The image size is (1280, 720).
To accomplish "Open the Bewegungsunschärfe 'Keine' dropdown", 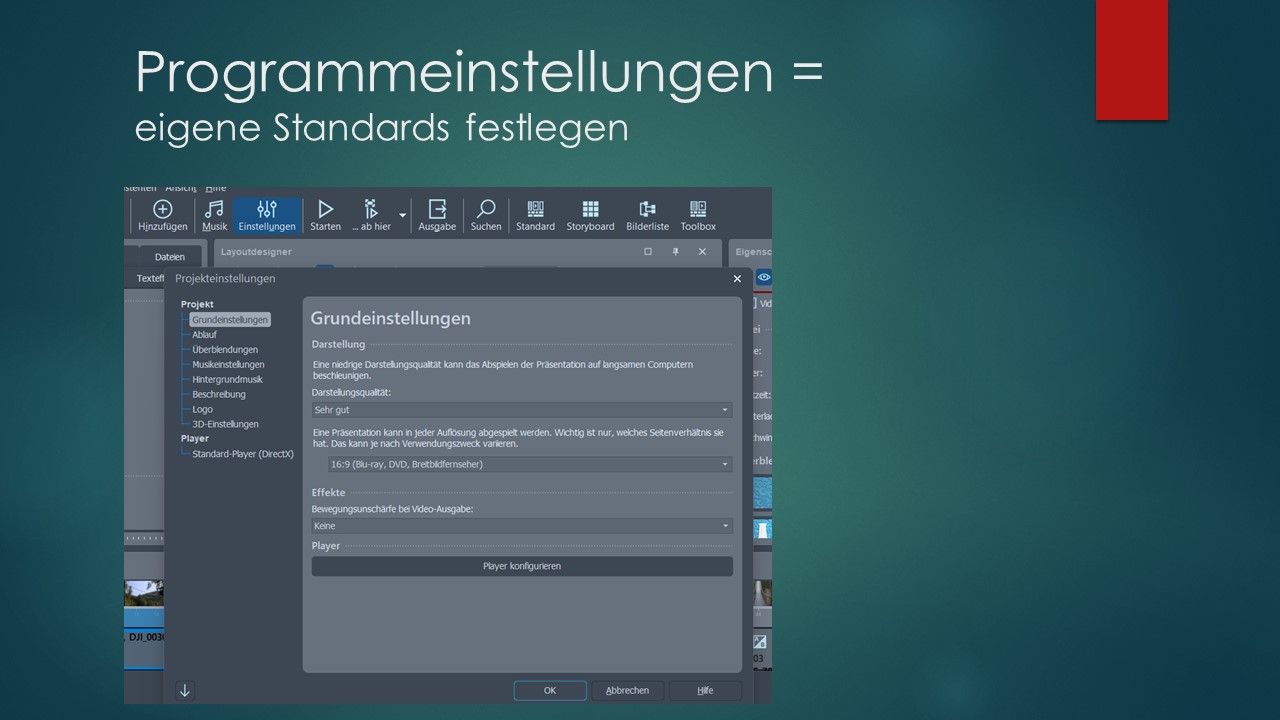I will (x=522, y=526).
